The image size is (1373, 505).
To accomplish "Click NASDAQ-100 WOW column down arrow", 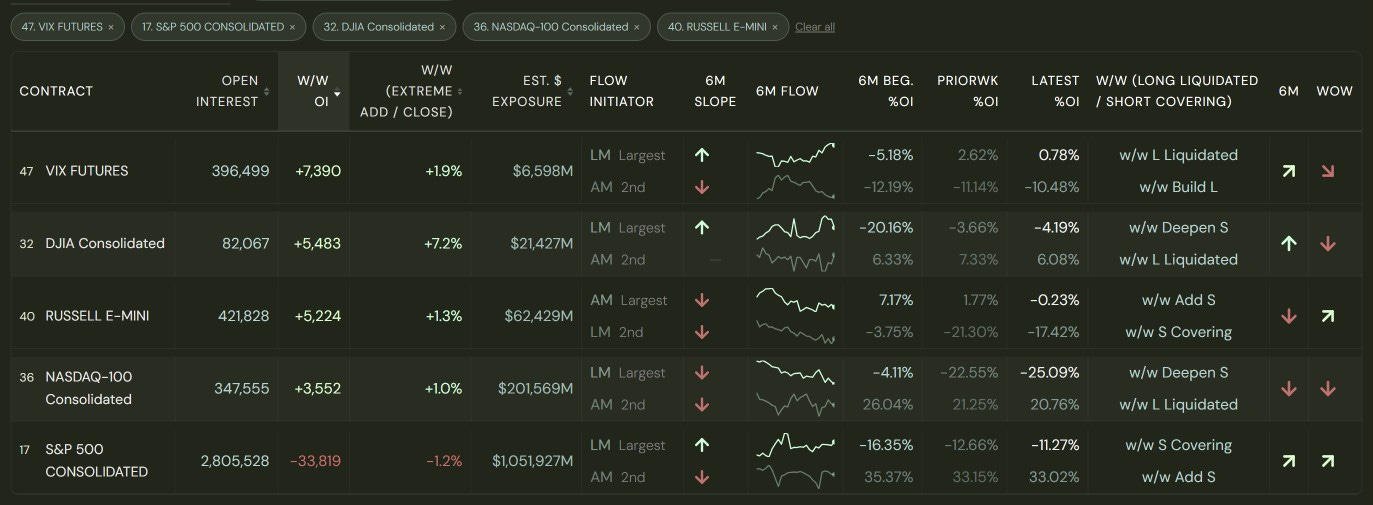I will [x=1327, y=389].
